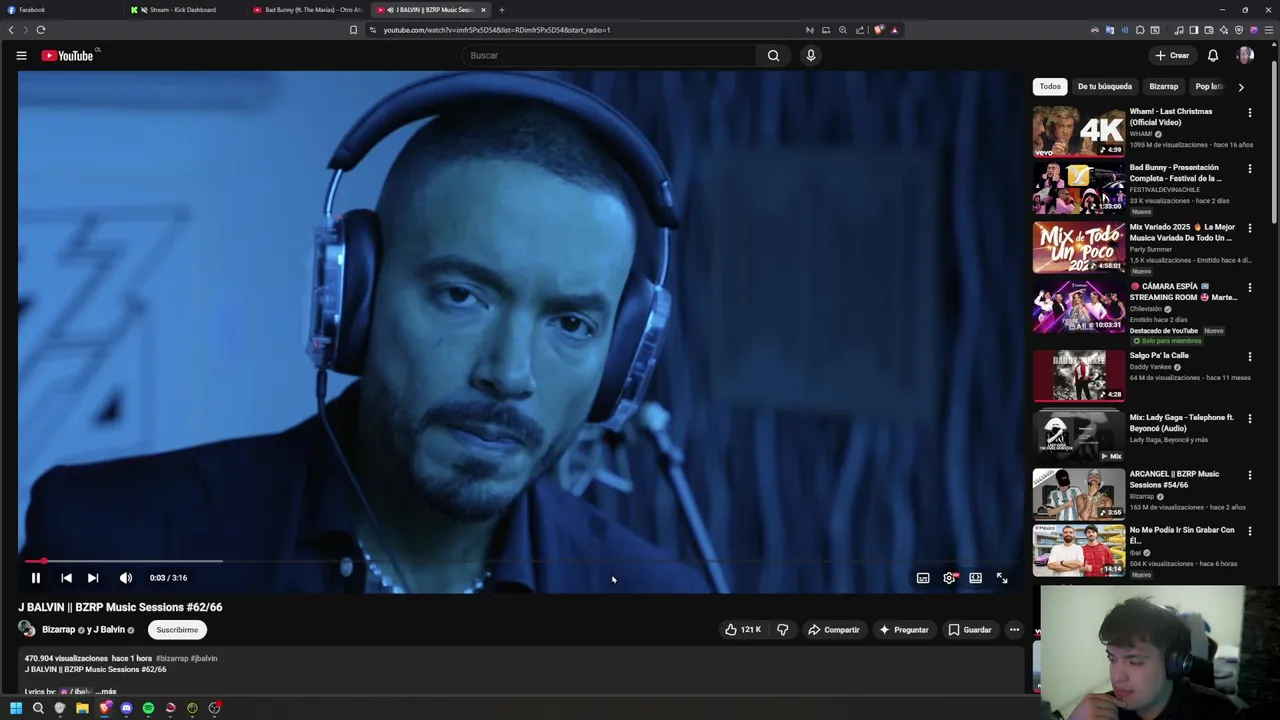The width and height of the screenshot is (1280, 720).
Task: Open the Brave Rewards triangle icon
Action: coord(895,30)
